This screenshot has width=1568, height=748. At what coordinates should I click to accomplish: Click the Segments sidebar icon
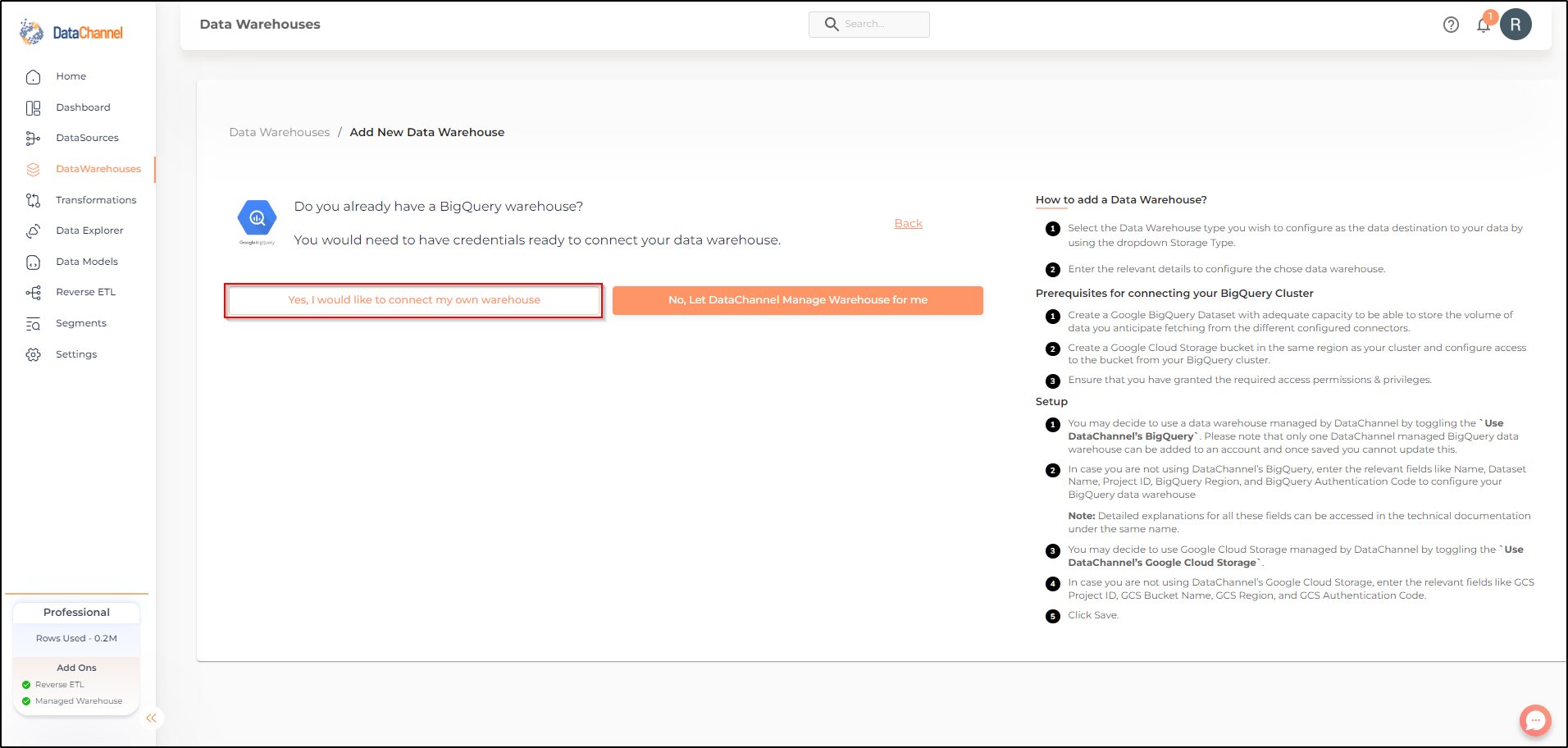coord(33,324)
